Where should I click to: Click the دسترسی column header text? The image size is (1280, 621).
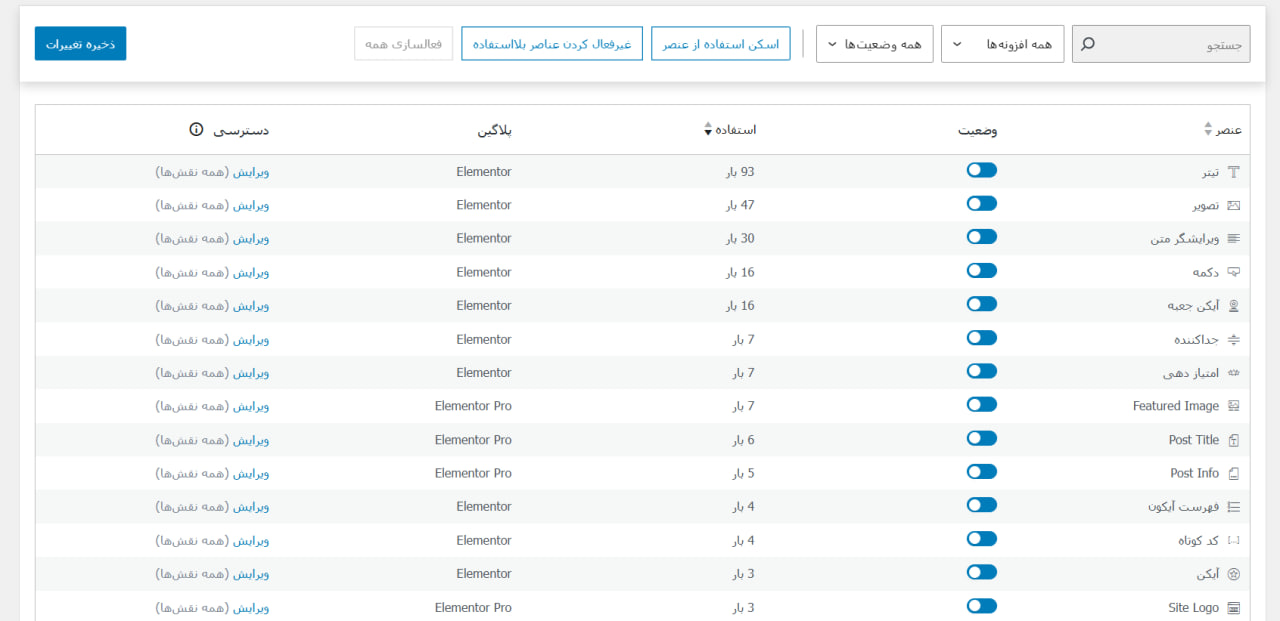point(243,130)
